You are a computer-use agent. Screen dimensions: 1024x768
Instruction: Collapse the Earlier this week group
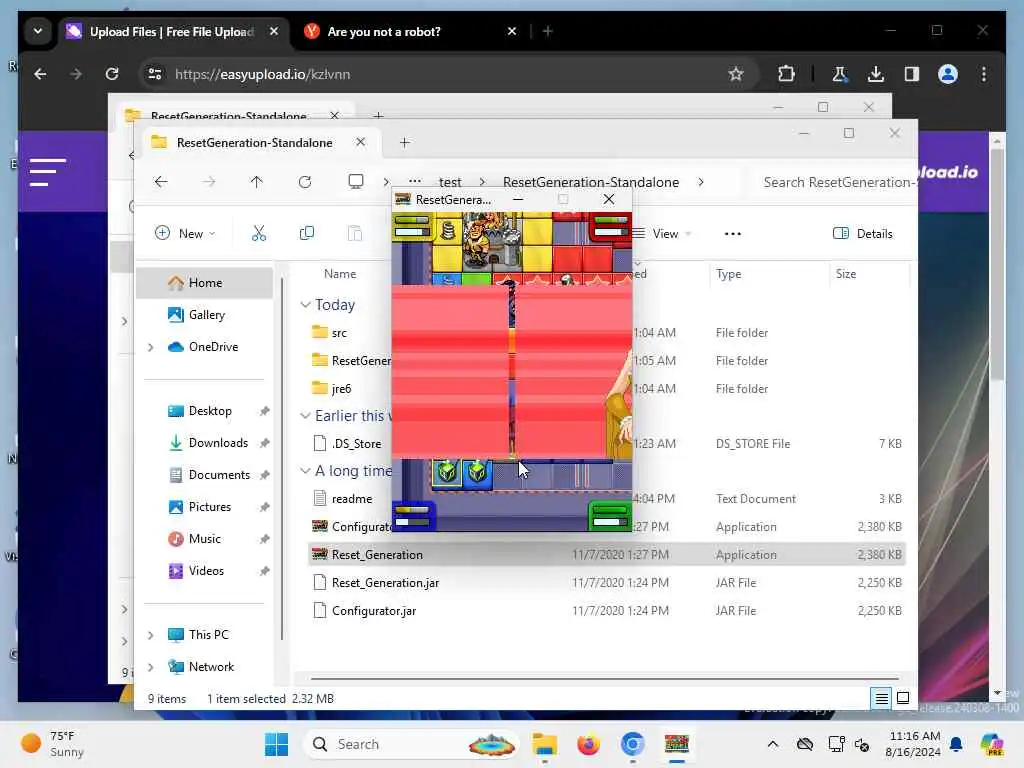tap(305, 416)
